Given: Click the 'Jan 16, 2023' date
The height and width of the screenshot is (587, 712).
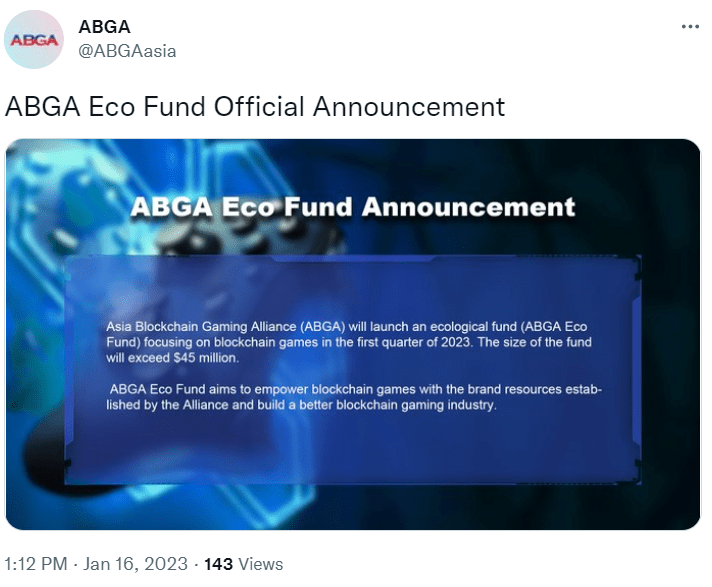Looking at the screenshot, I should pos(135,564).
